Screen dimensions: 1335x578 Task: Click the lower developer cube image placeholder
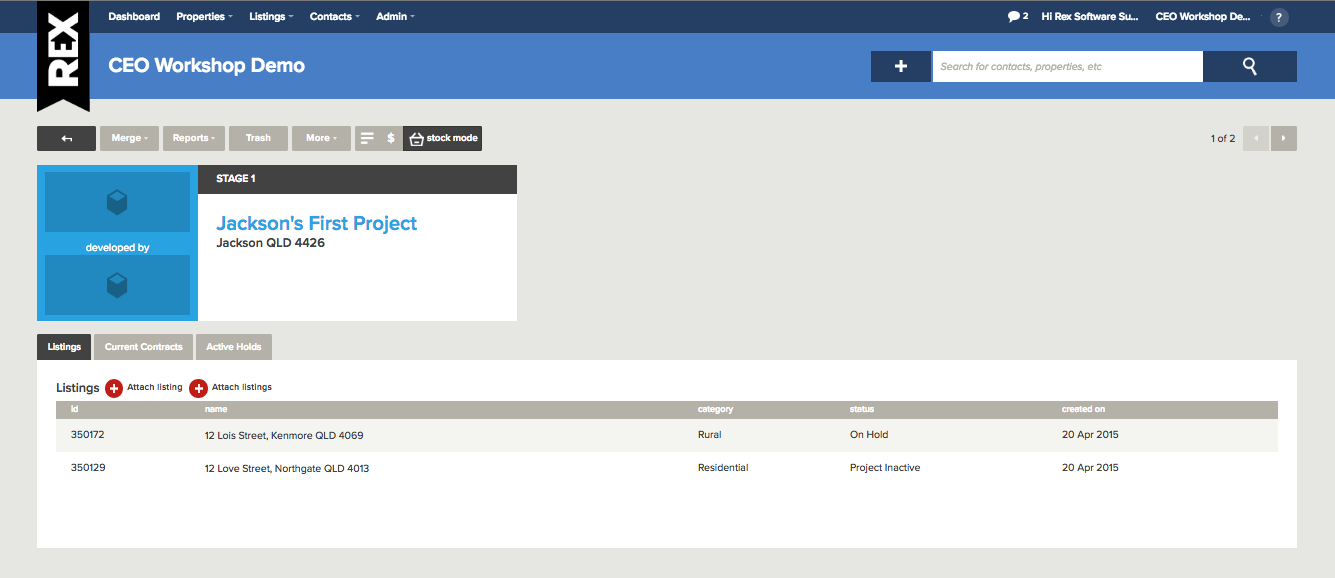point(117,285)
